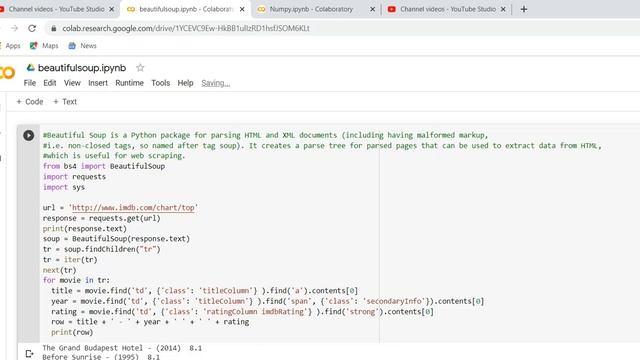Viewport: 640px width, 360px height.
Task: Close the last YouTube Studio tab
Action: pyautogui.click(x=503, y=9)
